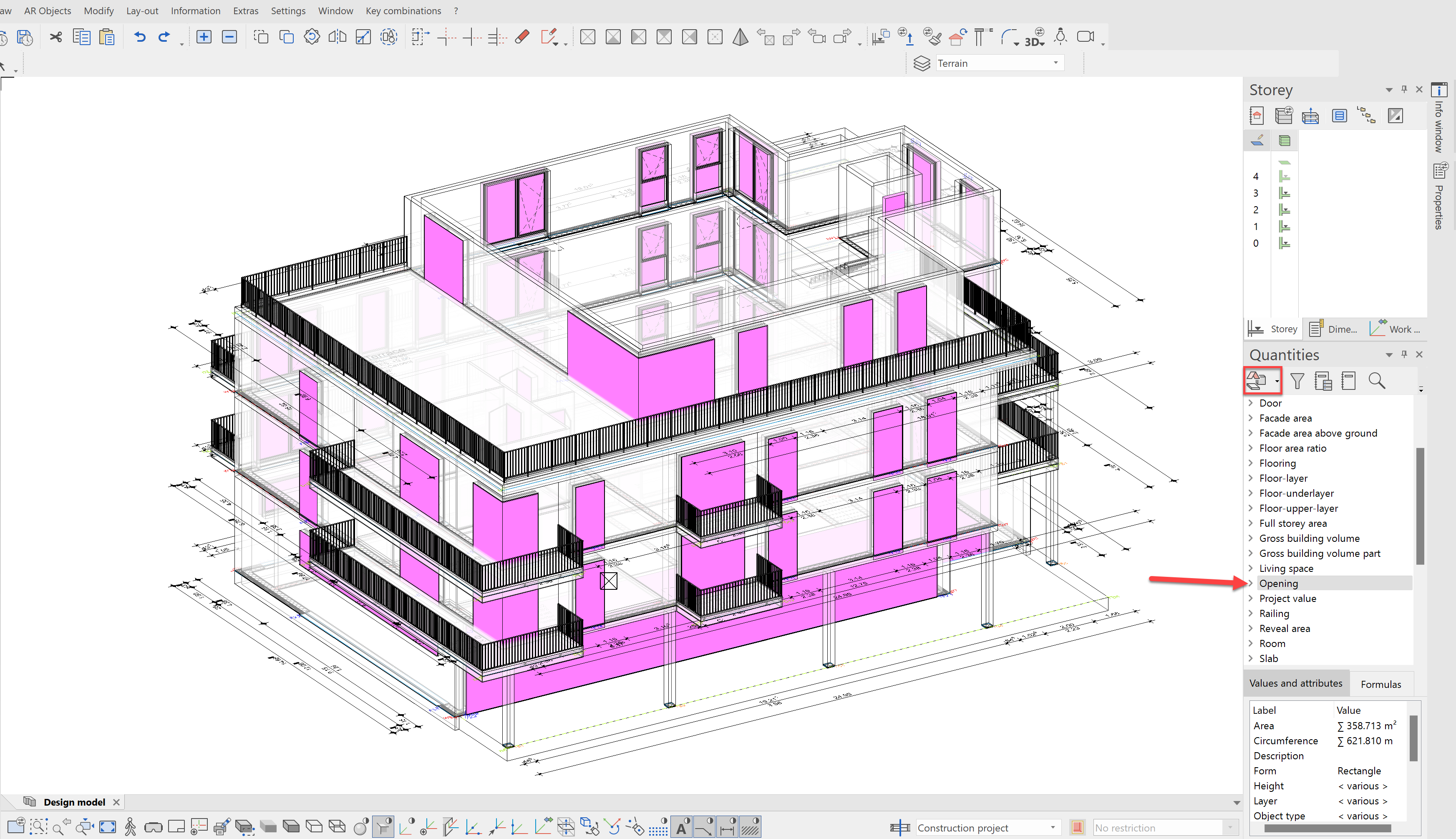Screen dimensions: 1456x839
Task: Click the Paste clipboard icon
Action: coord(107,38)
